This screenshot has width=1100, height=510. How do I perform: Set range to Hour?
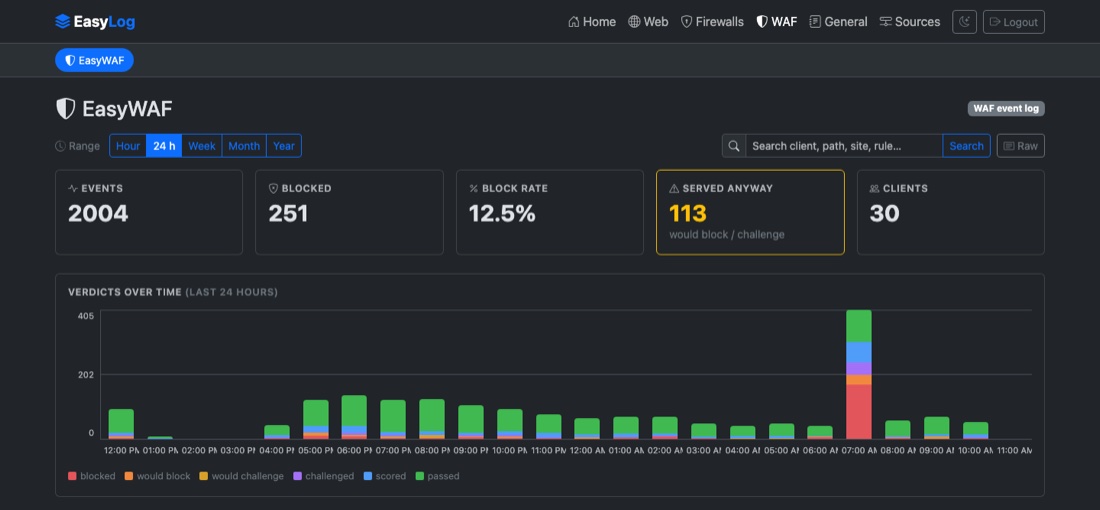(128, 146)
